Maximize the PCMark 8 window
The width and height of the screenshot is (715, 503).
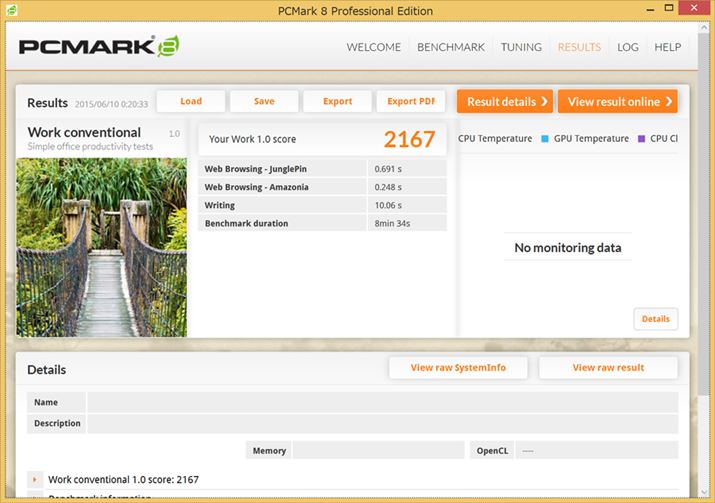coord(669,8)
